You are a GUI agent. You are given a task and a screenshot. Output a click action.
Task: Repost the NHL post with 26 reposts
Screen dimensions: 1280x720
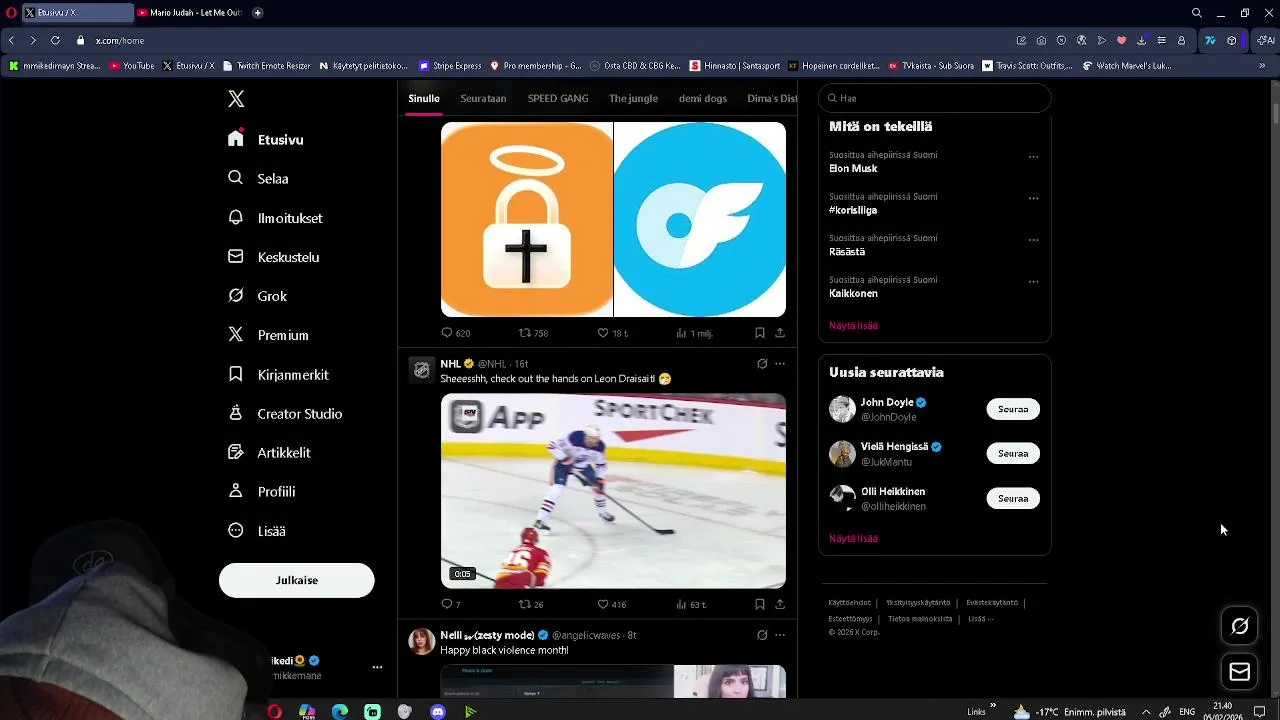531,604
